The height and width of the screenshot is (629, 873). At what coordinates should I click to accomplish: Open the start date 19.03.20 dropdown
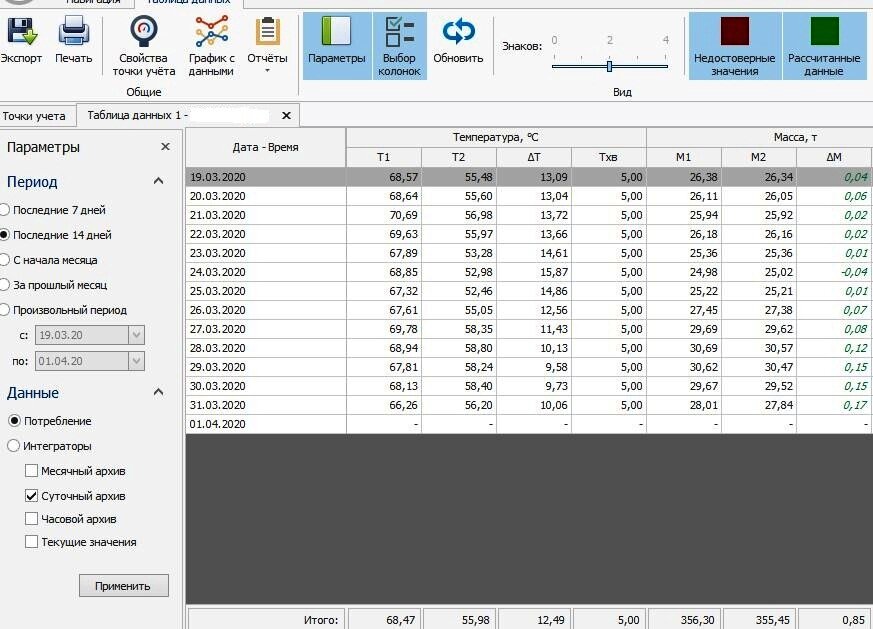(136, 335)
